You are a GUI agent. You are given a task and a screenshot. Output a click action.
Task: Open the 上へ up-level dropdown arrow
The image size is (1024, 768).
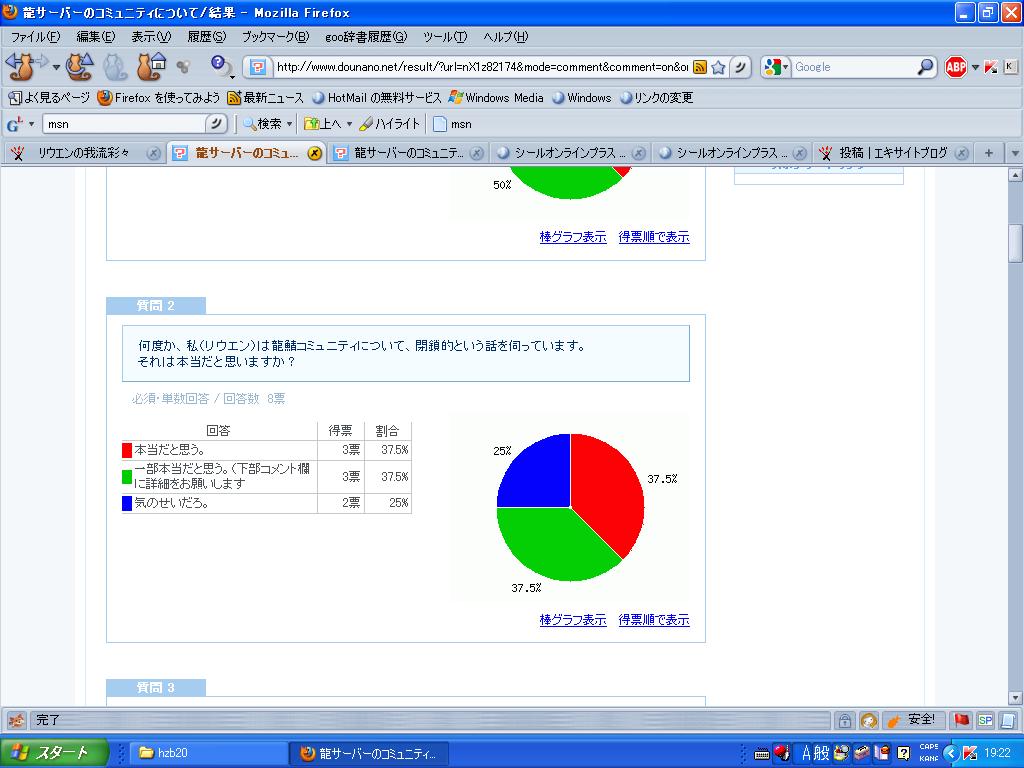pyautogui.click(x=349, y=123)
